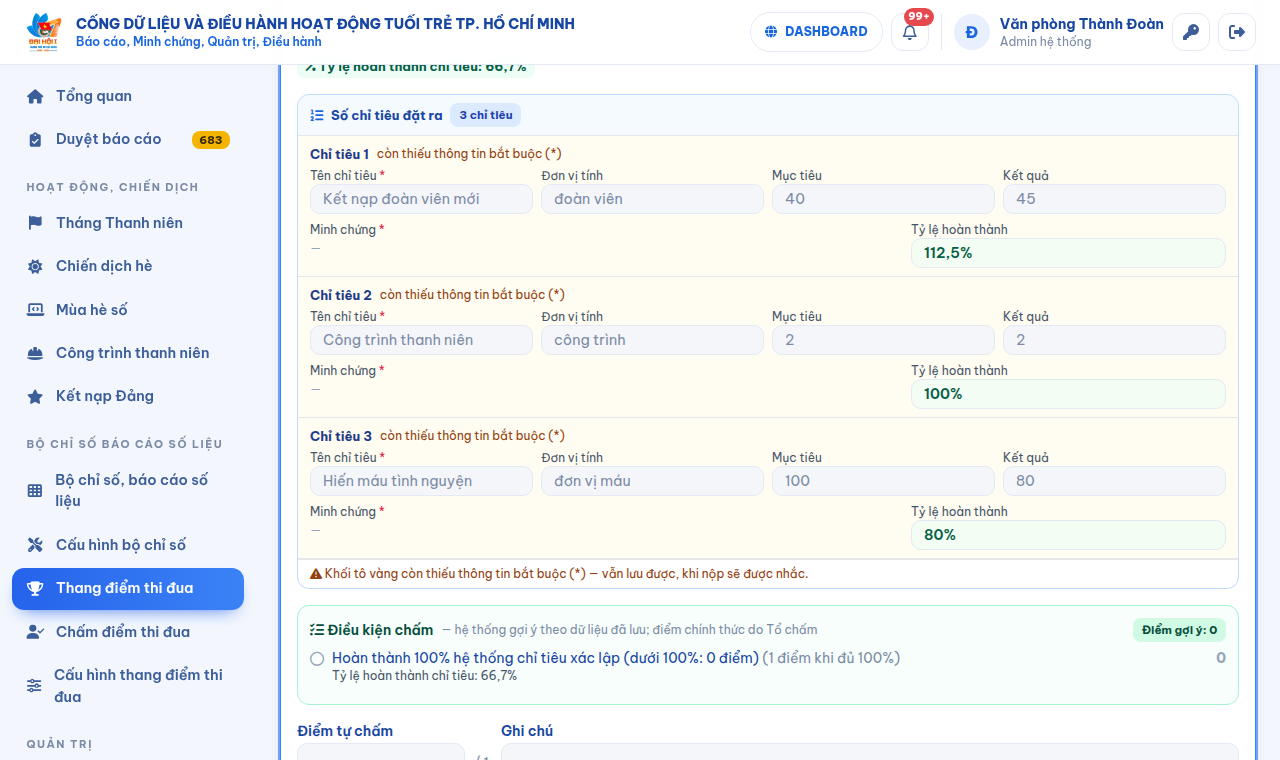Image resolution: width=1280 pixels, height=760 pixels.
Task: Click the Kết nạp đoàn viên mới name field
Action: click(421, 199)
